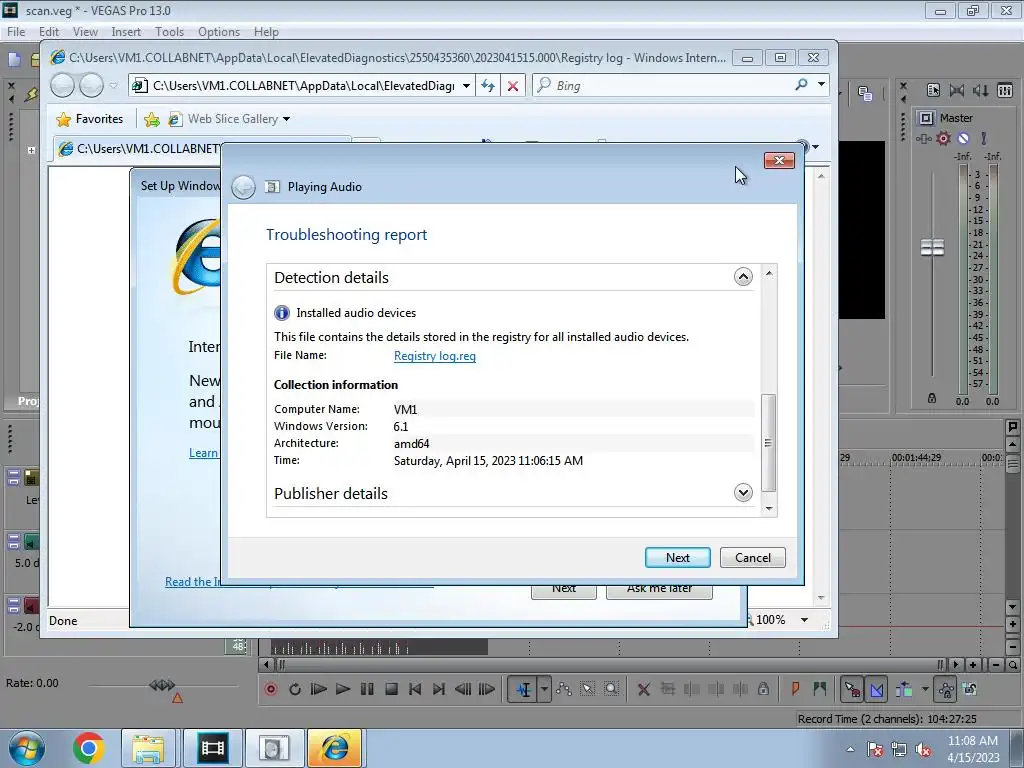Click the Downmix Output icon in Master Bus
Viewport: 1024px width, 768px height.
(957, 91)
